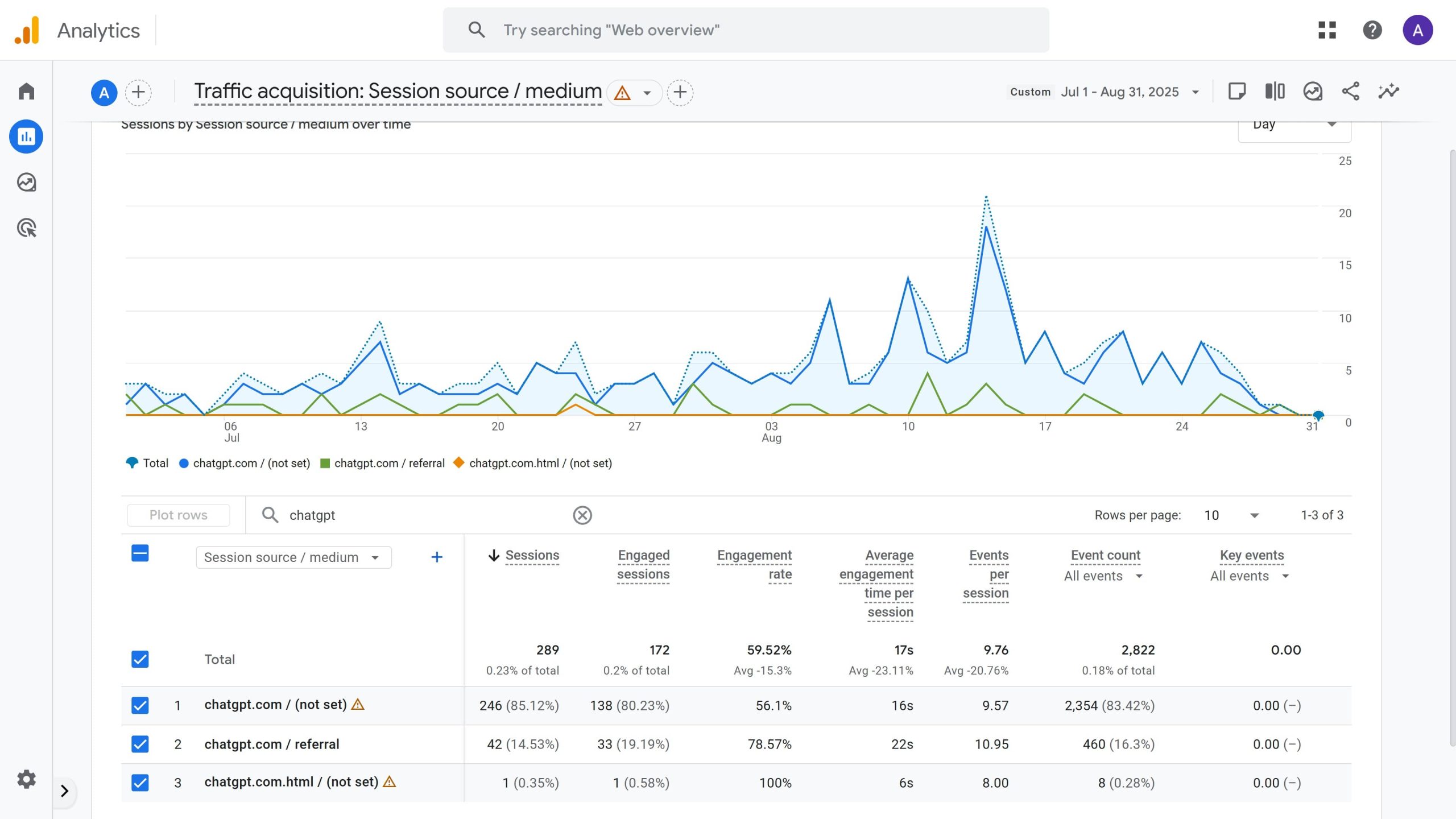Open the Insights sparkline icon
Screen dimensions: 1456x819
click(1388, 92)
